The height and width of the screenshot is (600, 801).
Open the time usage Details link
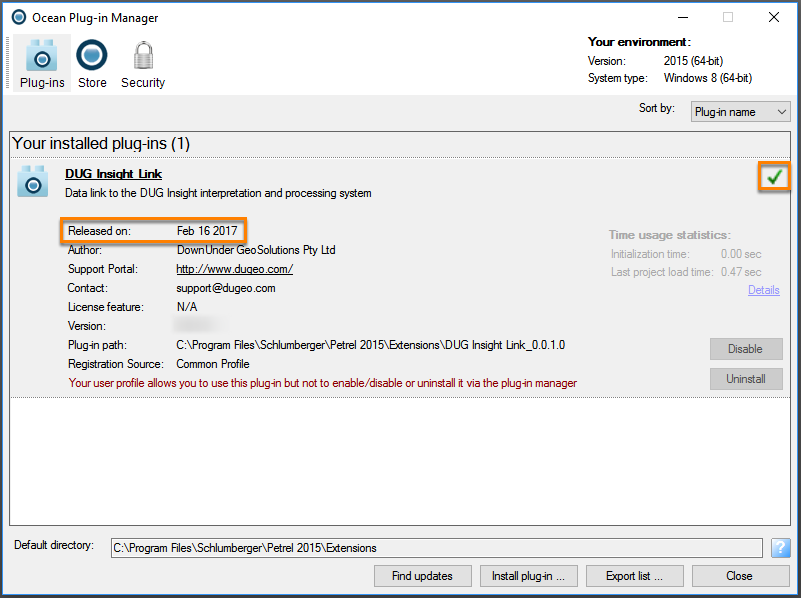pyautogui.click(x=764, y=290)
